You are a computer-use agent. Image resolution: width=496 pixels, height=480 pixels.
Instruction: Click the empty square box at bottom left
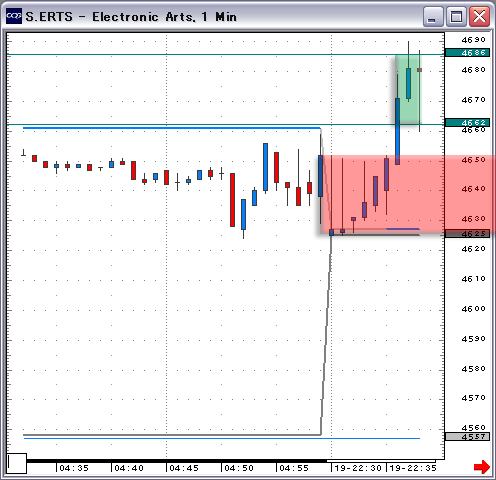point(17,463)
